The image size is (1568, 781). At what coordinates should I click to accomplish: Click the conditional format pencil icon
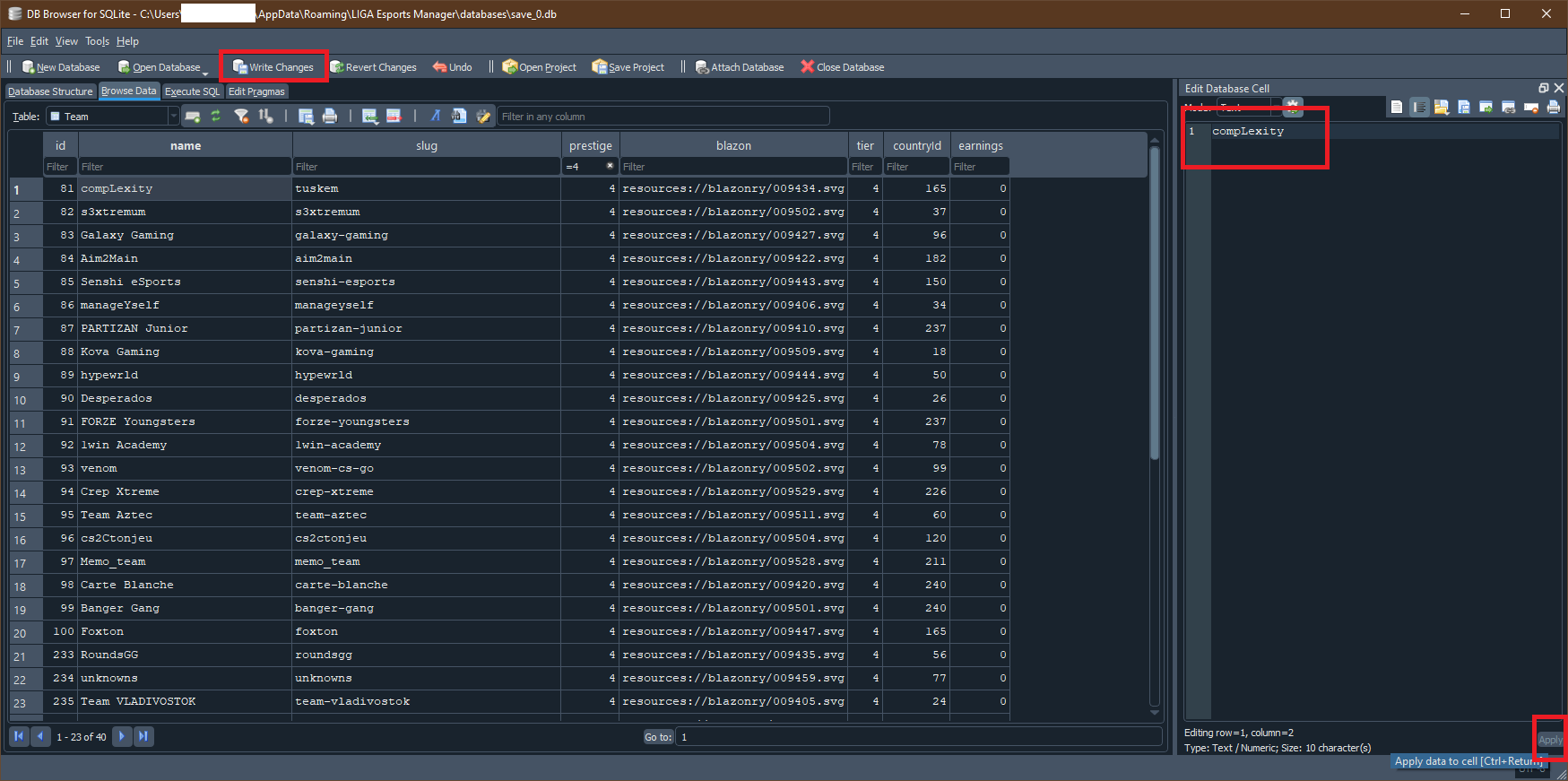pos(483,117)
